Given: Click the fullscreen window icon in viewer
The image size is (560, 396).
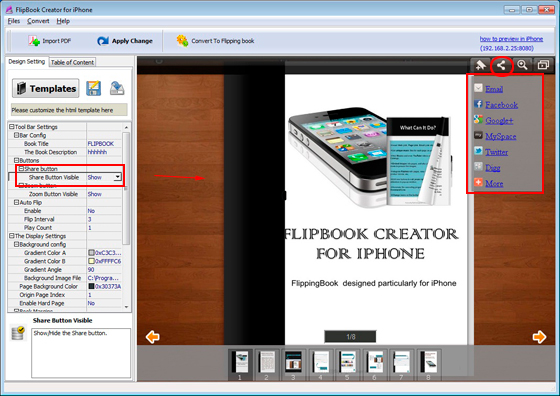Looking at the screenshot, I should tap(543, 65).
